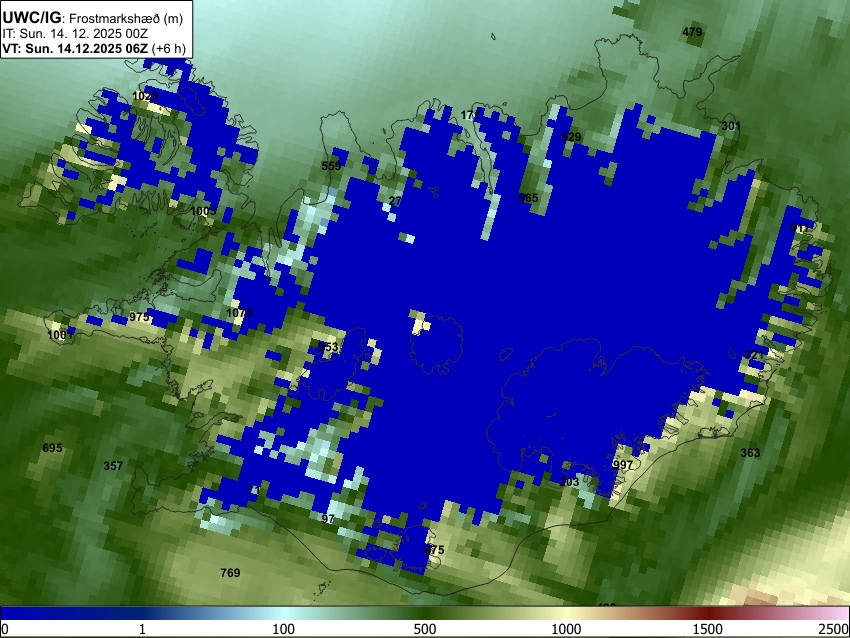Click the 1023 value in the Westfjords
This screenshot has height=638, width=850.
(x=145, y=96)
